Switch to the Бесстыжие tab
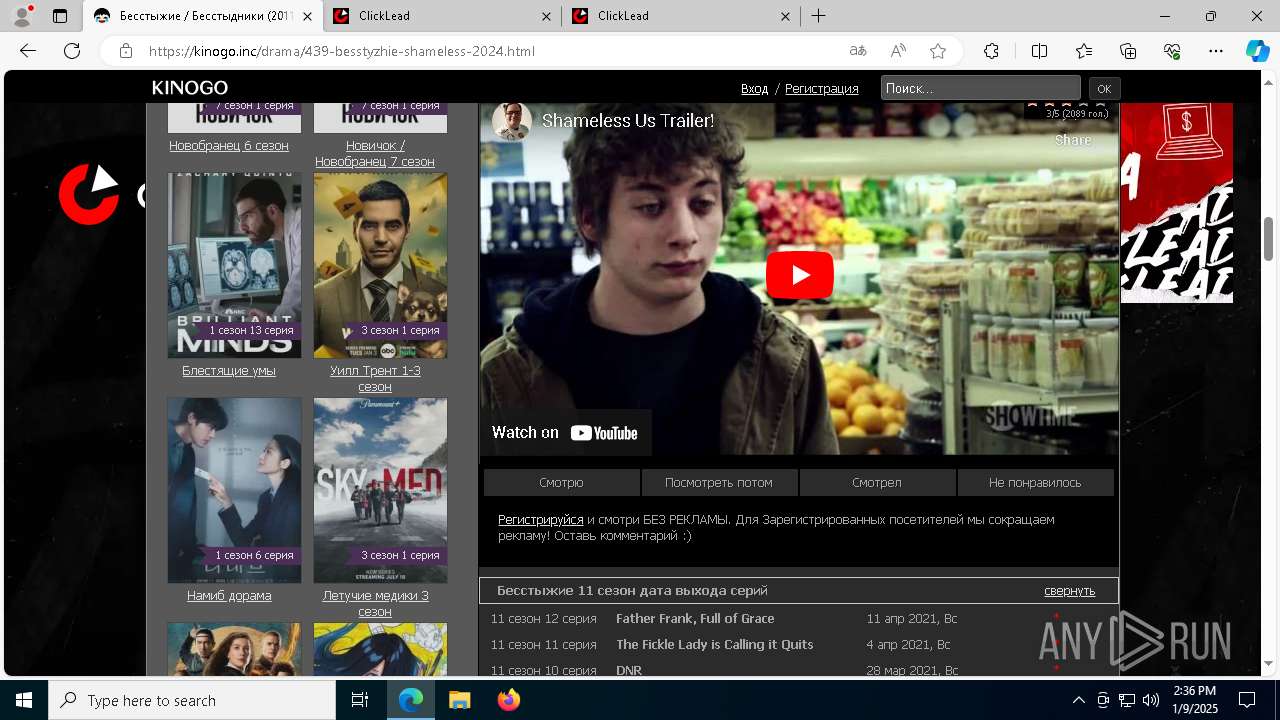Image resolution: width=1280 pixels, height=720 pixels. tap(205, 16)
